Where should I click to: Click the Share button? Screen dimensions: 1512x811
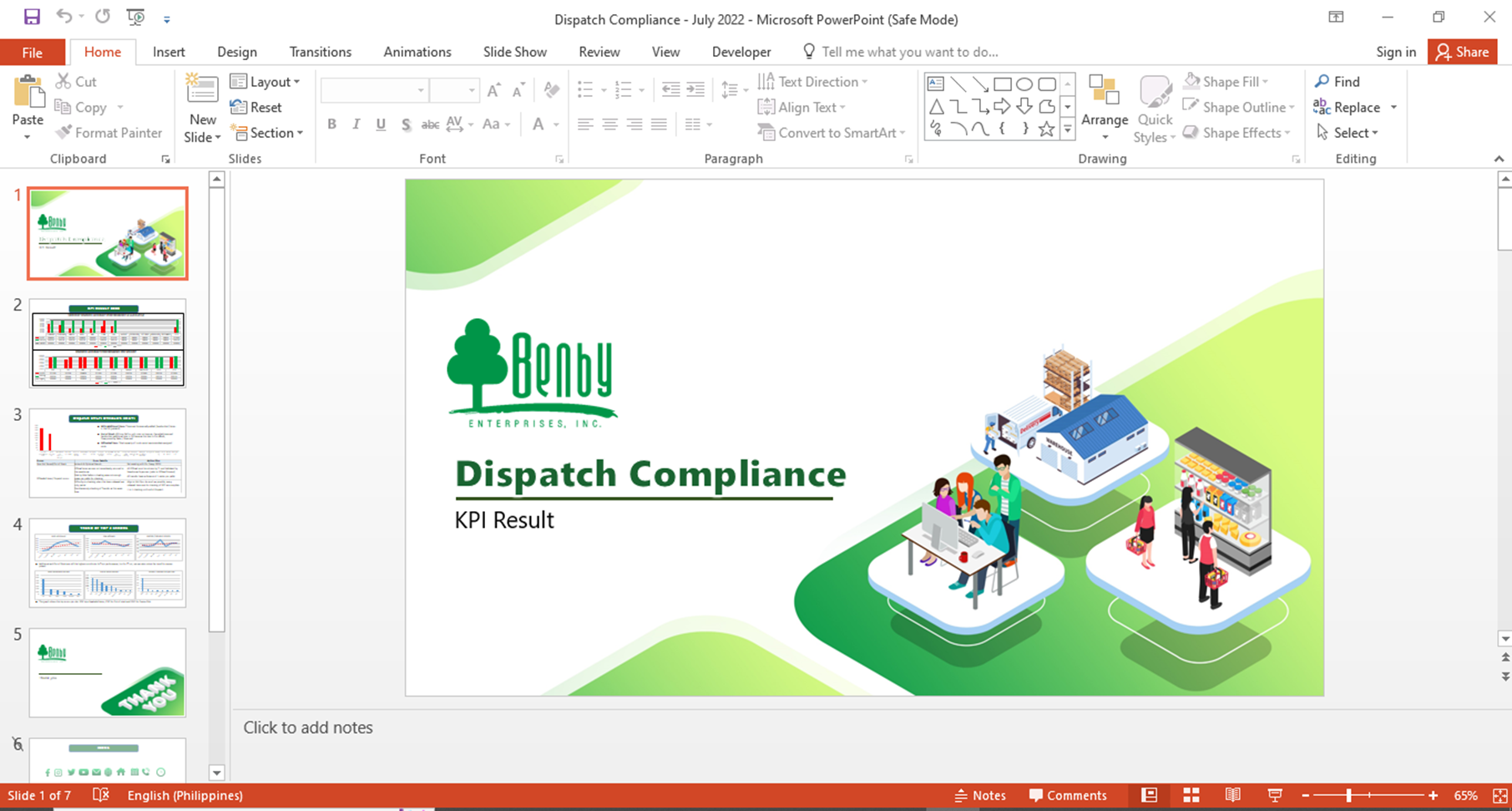tap(1462, 52)
